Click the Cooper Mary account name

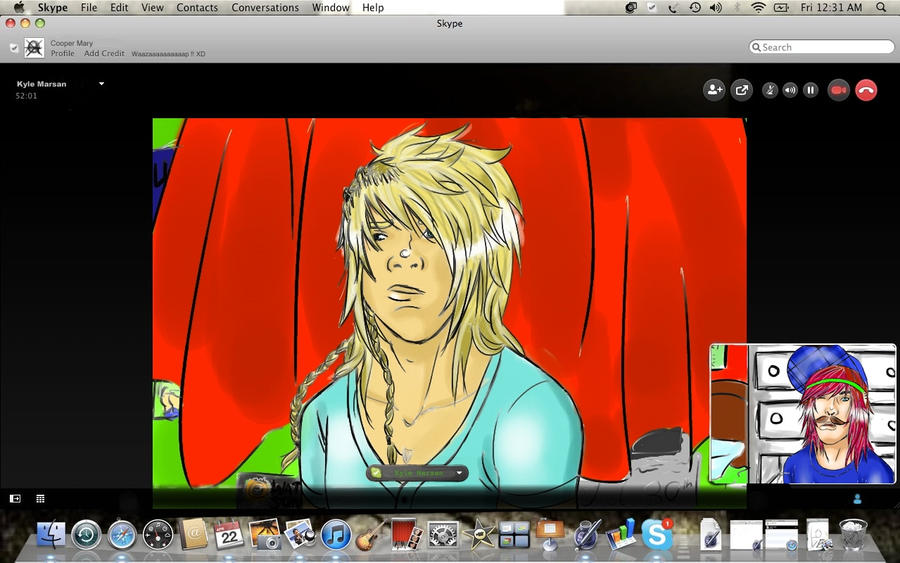71,43
